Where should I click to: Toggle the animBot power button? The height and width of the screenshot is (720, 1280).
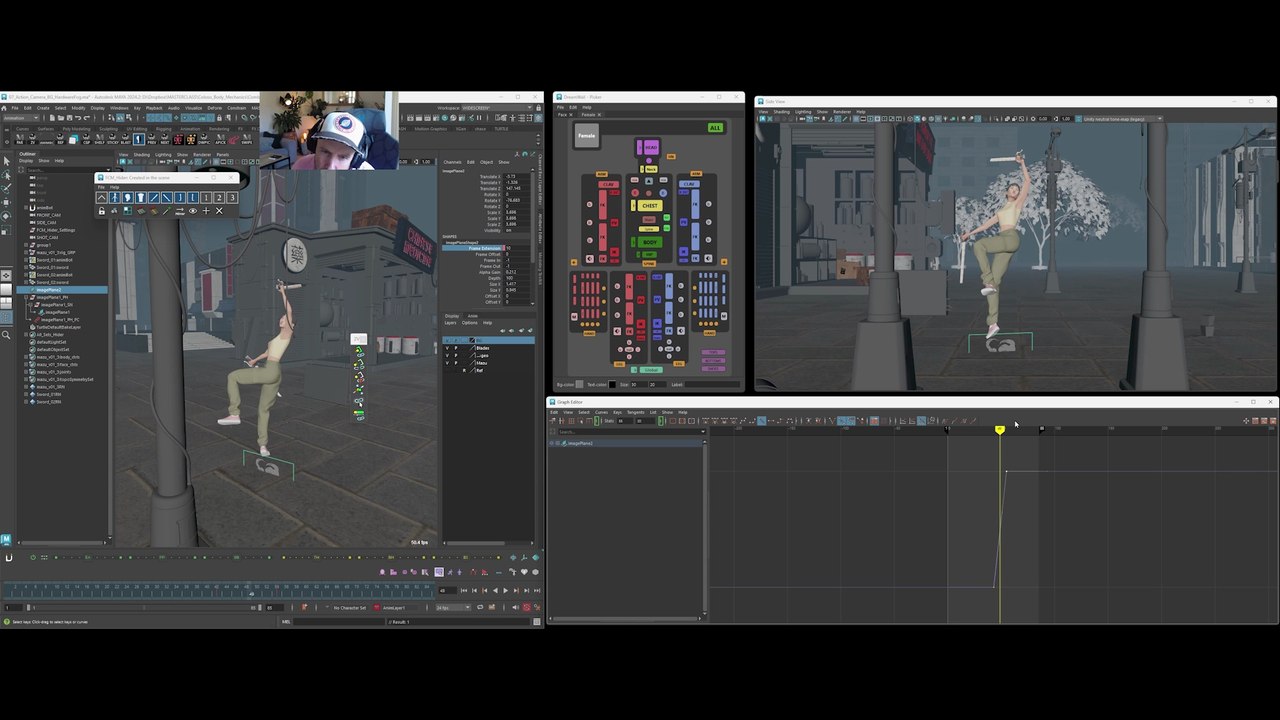tap(33, 558)
